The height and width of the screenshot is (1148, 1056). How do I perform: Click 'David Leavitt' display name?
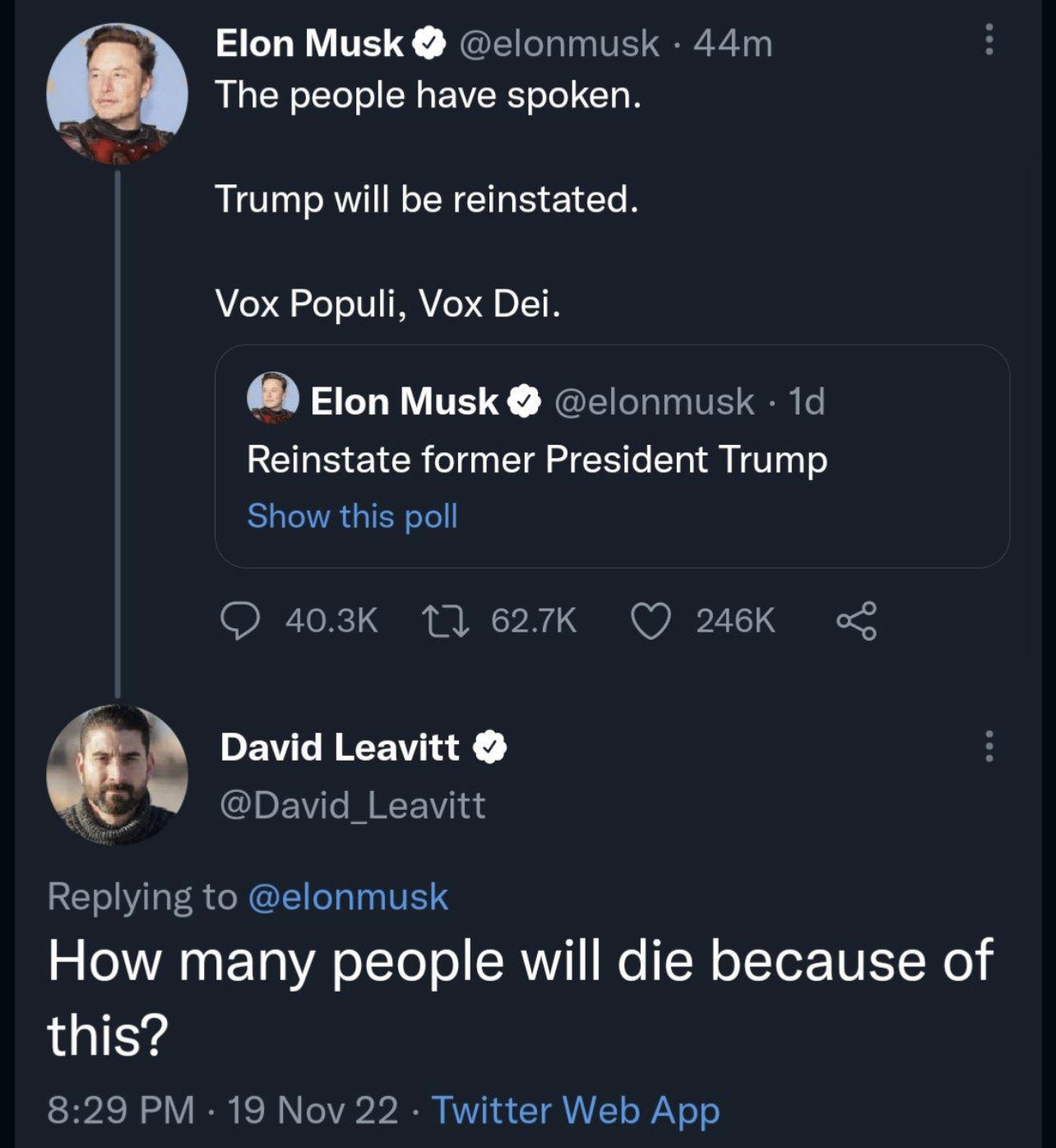pyautogui.click(x=339, y=748)
